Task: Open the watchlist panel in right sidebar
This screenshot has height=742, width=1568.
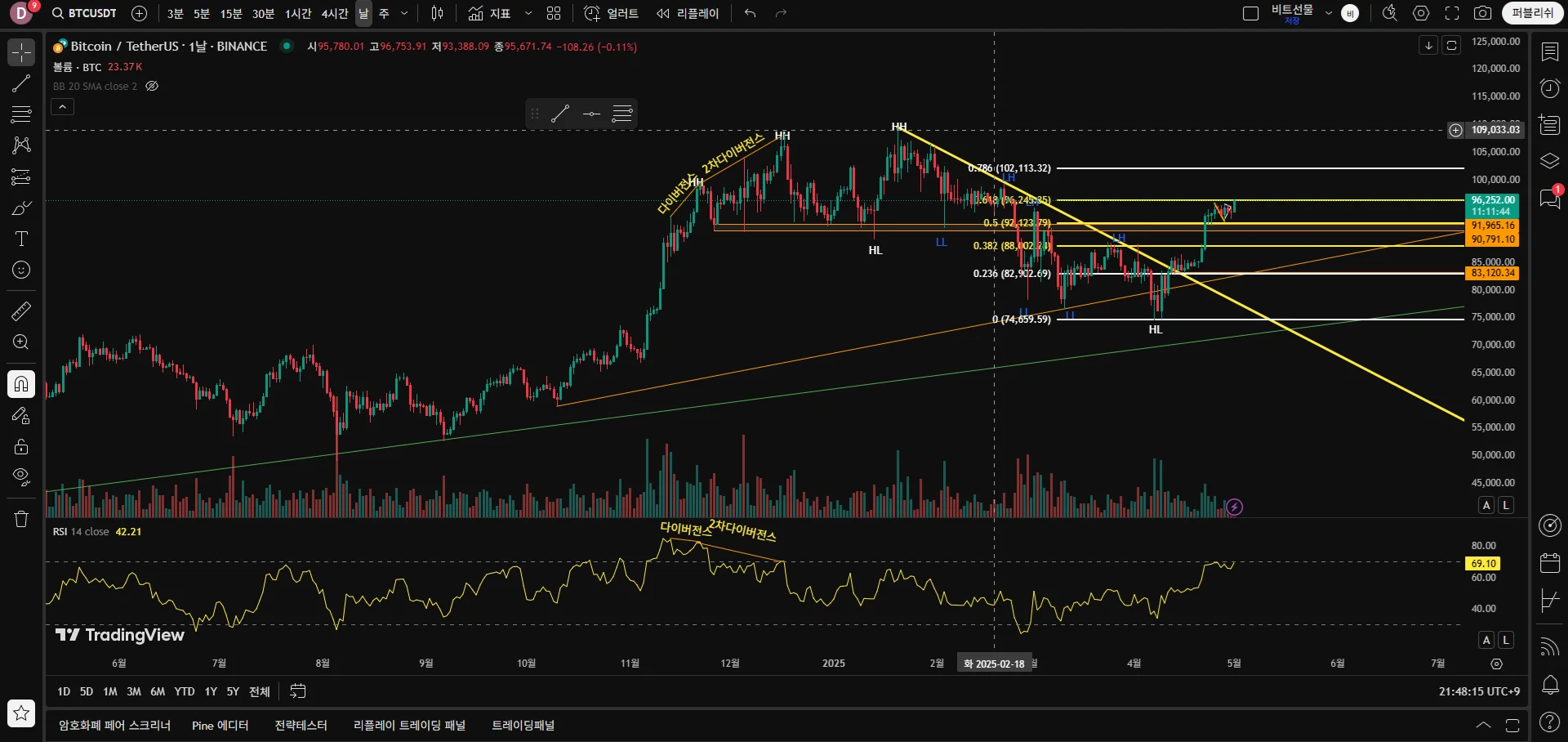Action: (1549, 51)
